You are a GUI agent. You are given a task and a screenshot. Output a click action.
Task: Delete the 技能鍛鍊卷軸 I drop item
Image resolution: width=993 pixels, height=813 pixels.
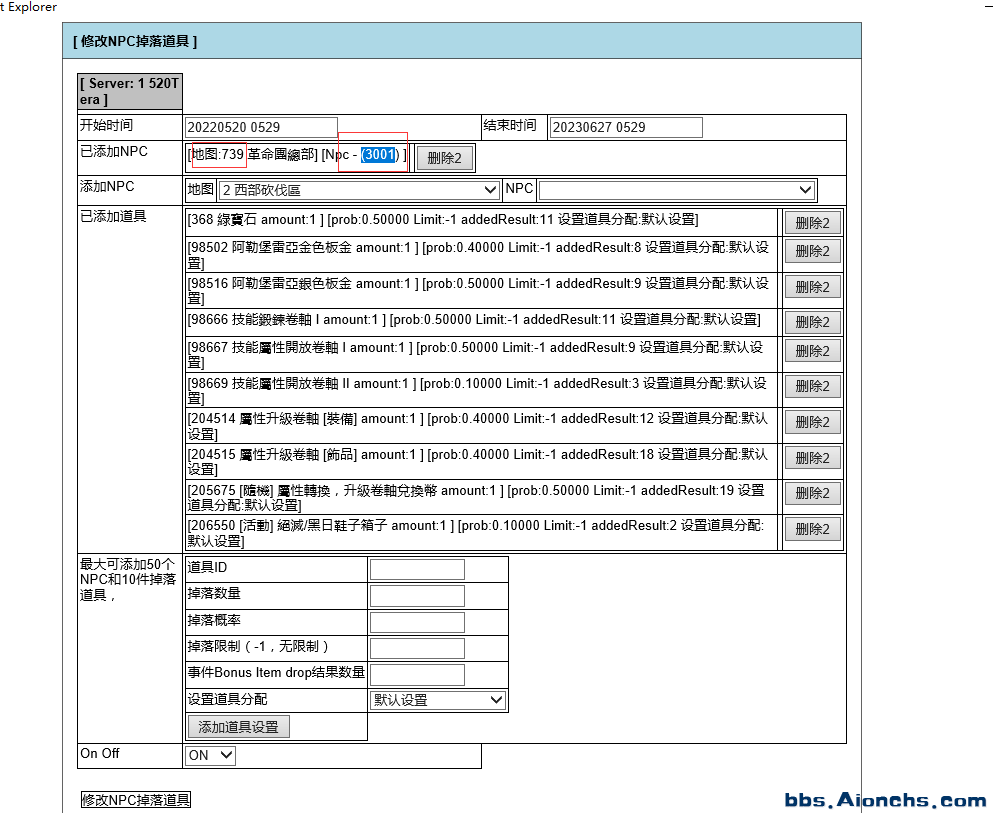tap(813, 321)
